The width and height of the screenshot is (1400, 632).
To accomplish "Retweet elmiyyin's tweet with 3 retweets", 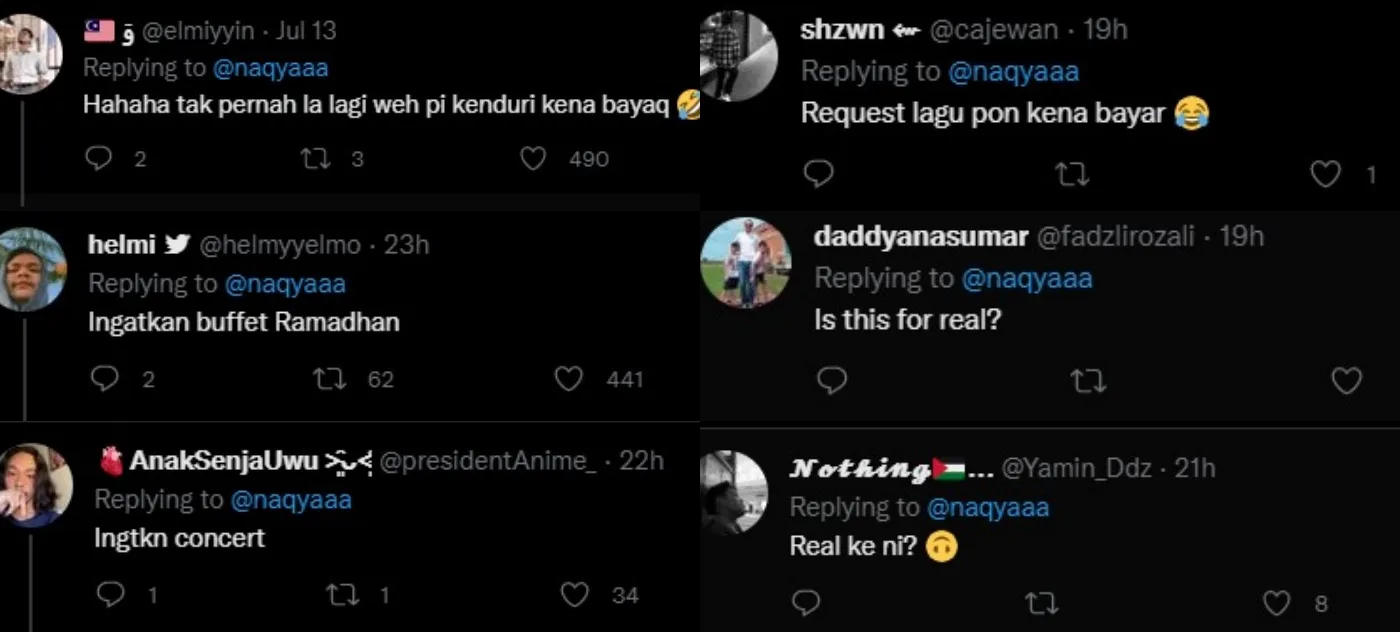I will click(316, 159).
